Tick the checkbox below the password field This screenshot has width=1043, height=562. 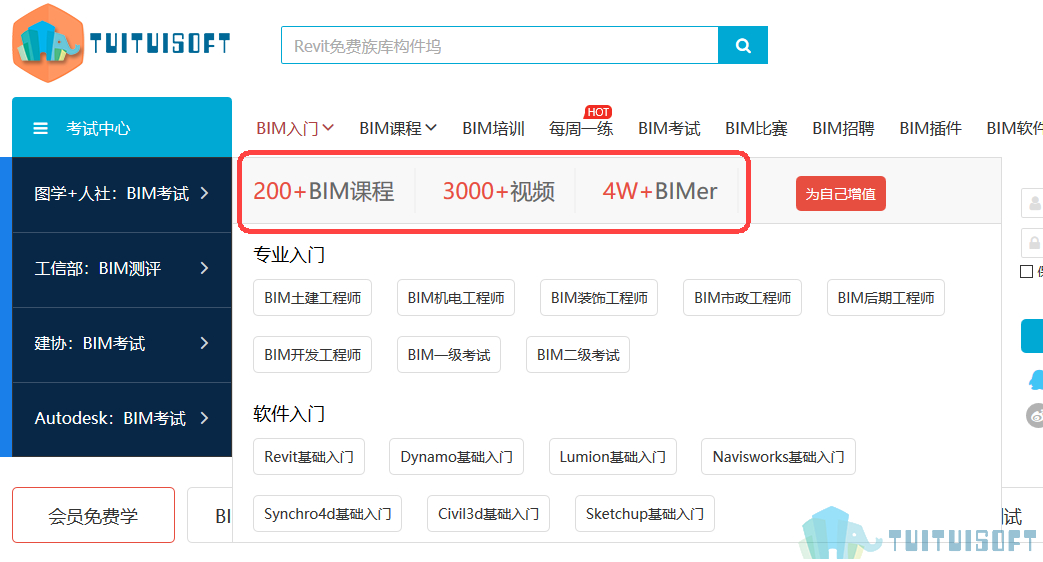coord(1026,271)
